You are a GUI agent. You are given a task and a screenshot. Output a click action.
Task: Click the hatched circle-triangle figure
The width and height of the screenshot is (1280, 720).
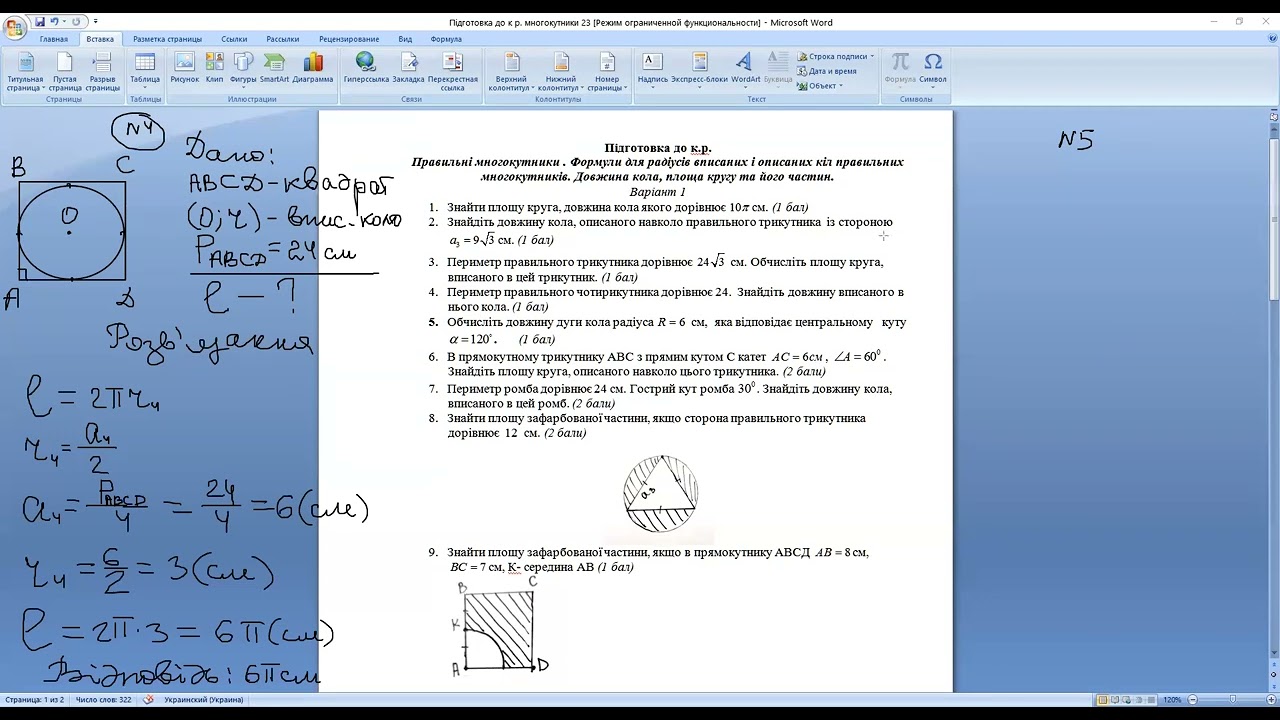tap(660, 494)
